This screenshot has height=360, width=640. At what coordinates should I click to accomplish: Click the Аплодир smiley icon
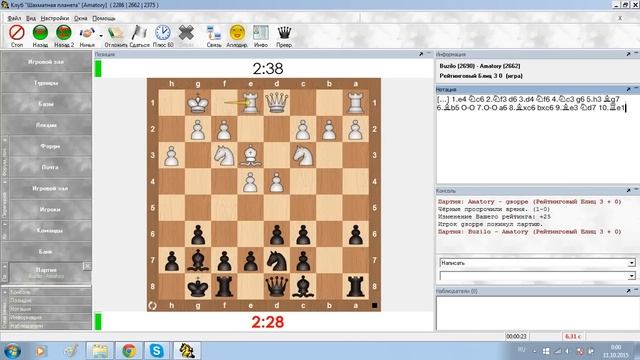point(237,33)
